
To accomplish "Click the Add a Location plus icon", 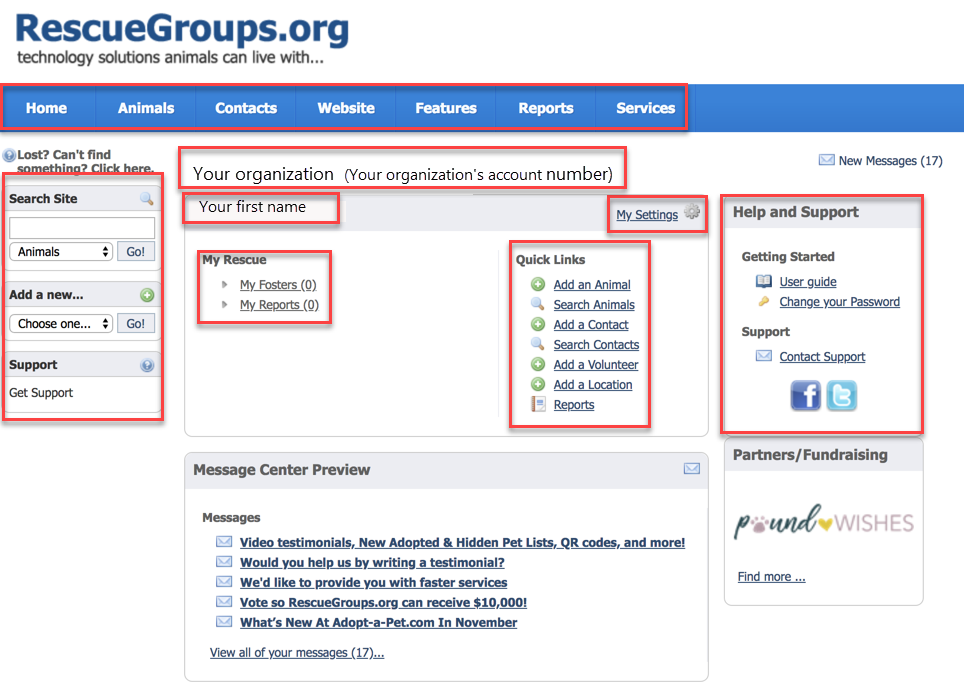I will click(538, 384).
